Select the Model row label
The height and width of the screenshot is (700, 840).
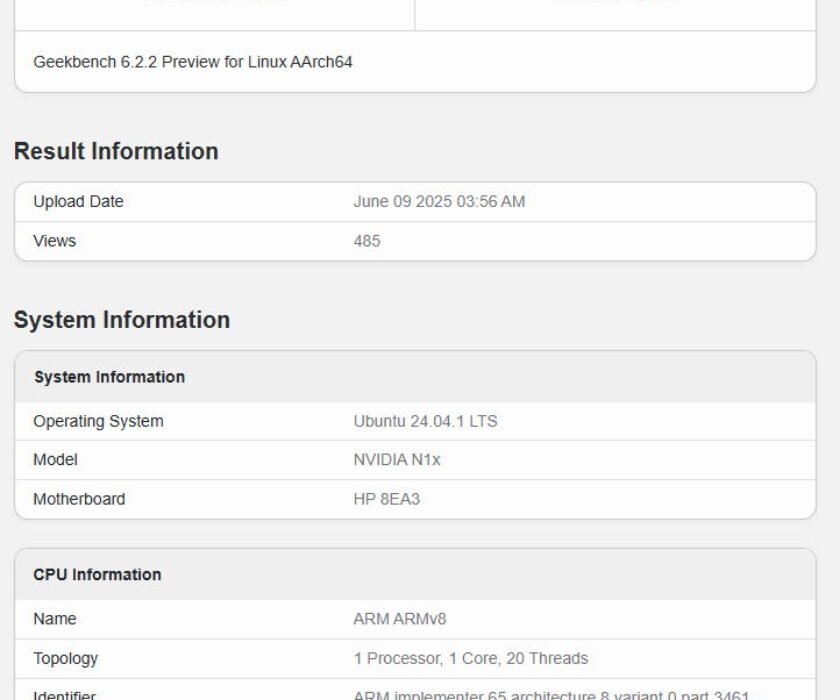pos(55,460)
